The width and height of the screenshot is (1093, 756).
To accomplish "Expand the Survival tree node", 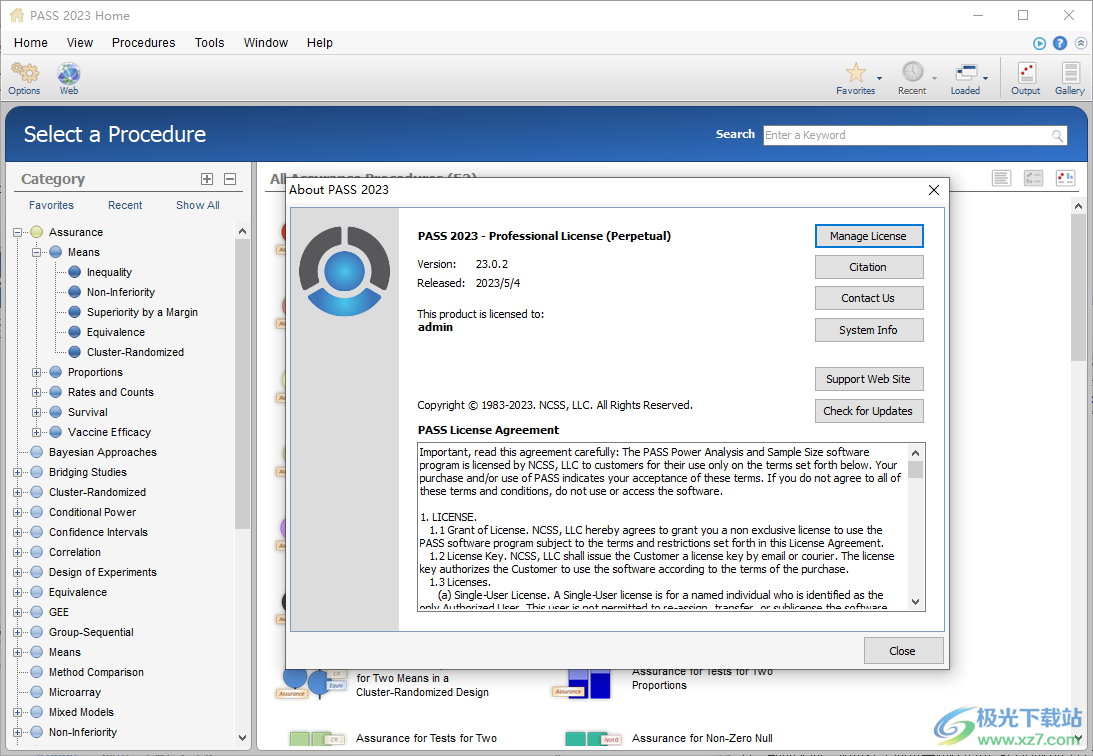I will point(36,412).
